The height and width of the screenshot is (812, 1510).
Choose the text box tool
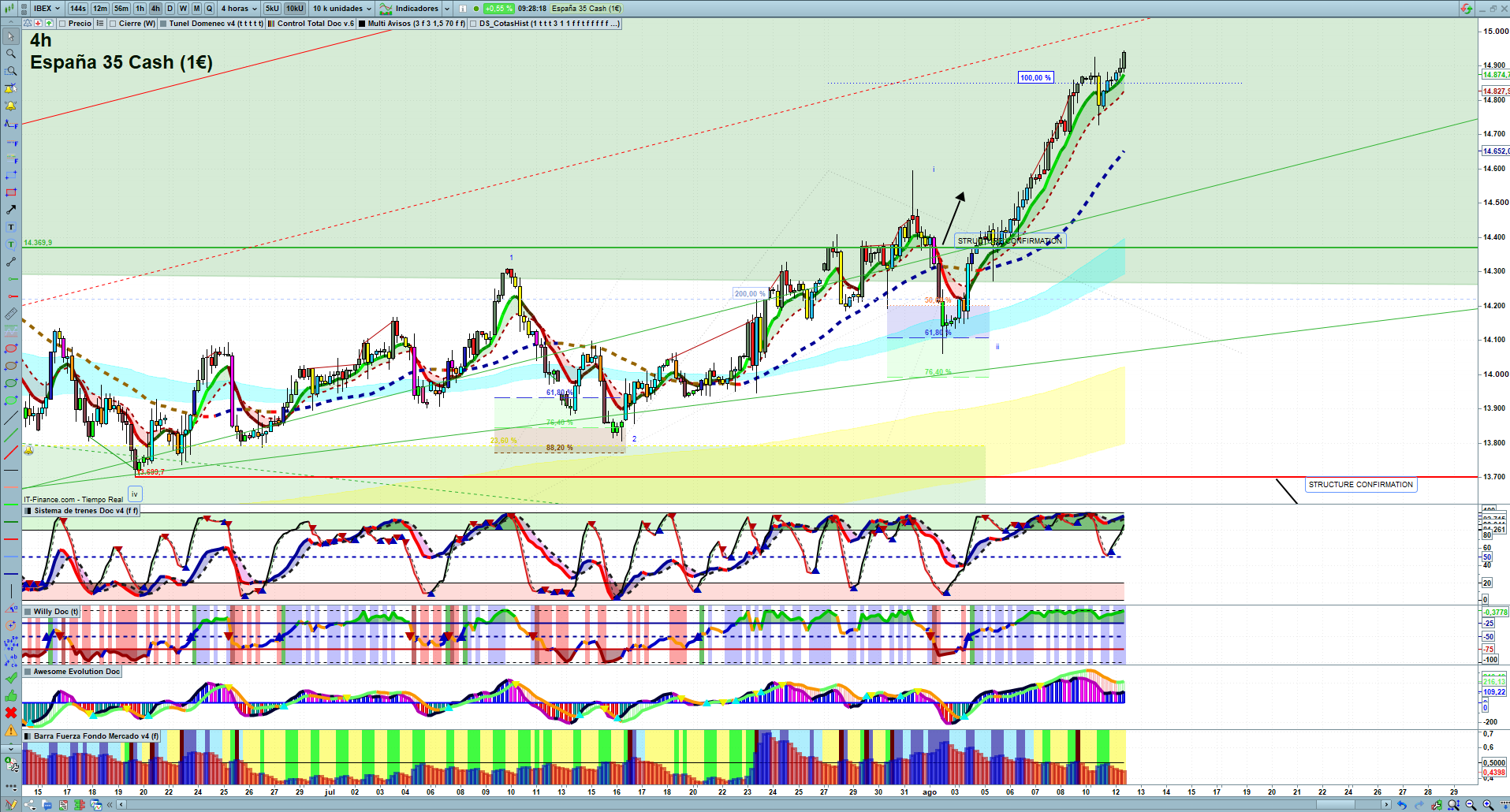11,227
